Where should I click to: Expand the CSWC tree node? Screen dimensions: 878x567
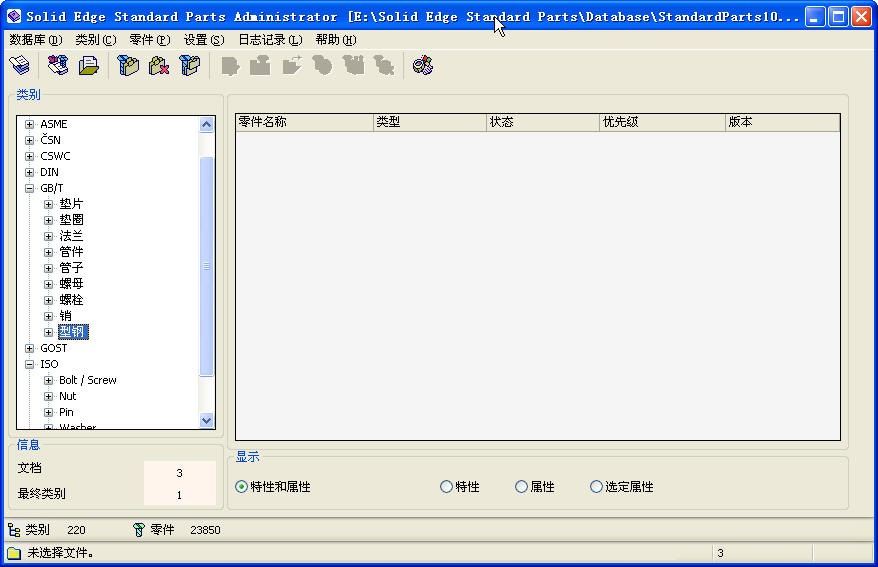click(30, 156)
